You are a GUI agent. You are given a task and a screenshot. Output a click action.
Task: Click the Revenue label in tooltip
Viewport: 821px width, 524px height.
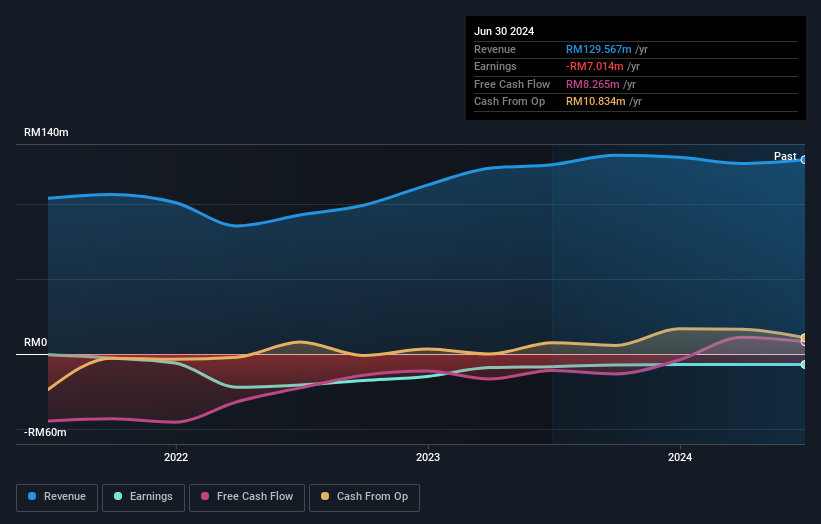[495, 49]
